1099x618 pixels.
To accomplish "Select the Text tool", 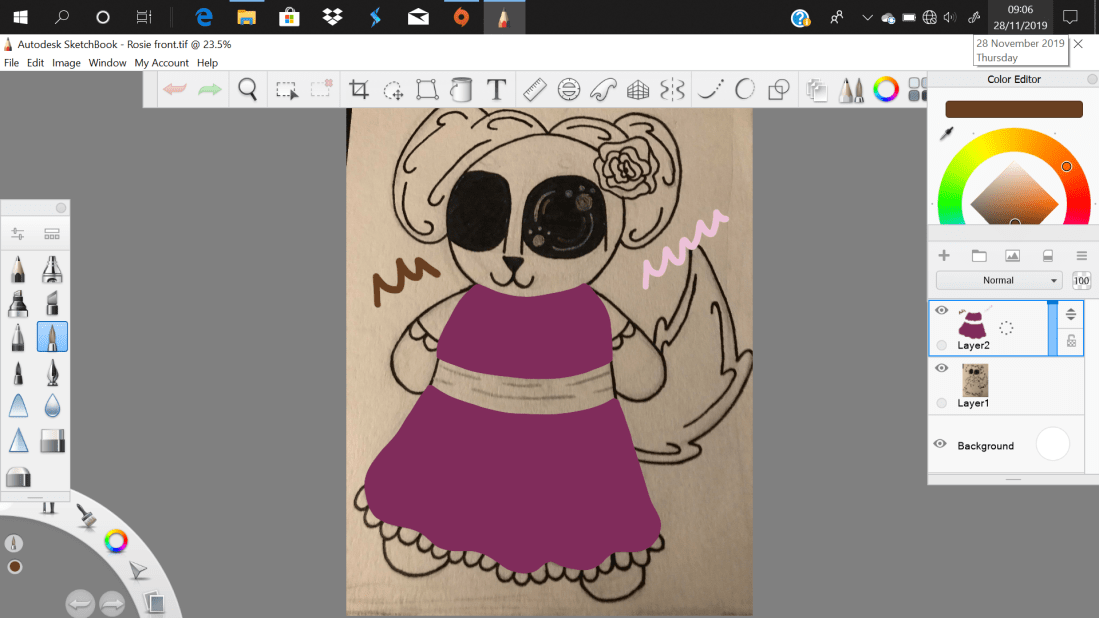I will click(496, 90).
